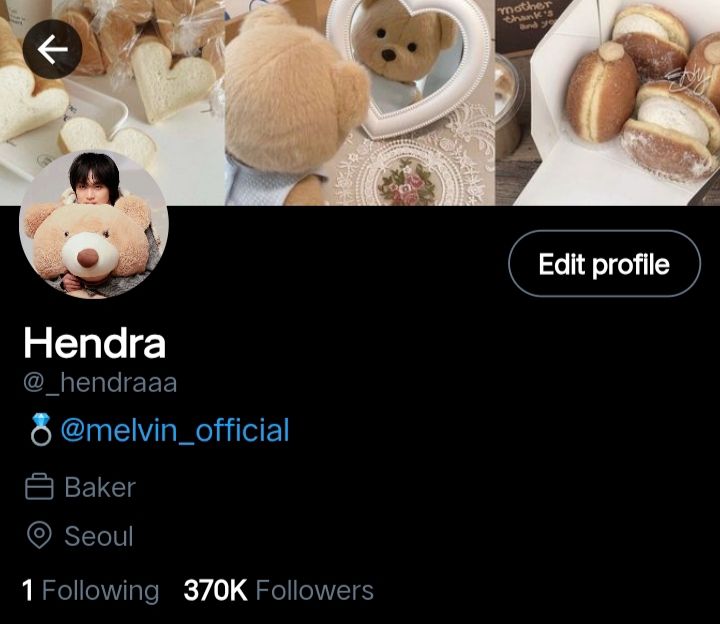The width and height of the screenshot is (720, 624).
Task: View the profile picture with teddy bear
Action: 94,224
